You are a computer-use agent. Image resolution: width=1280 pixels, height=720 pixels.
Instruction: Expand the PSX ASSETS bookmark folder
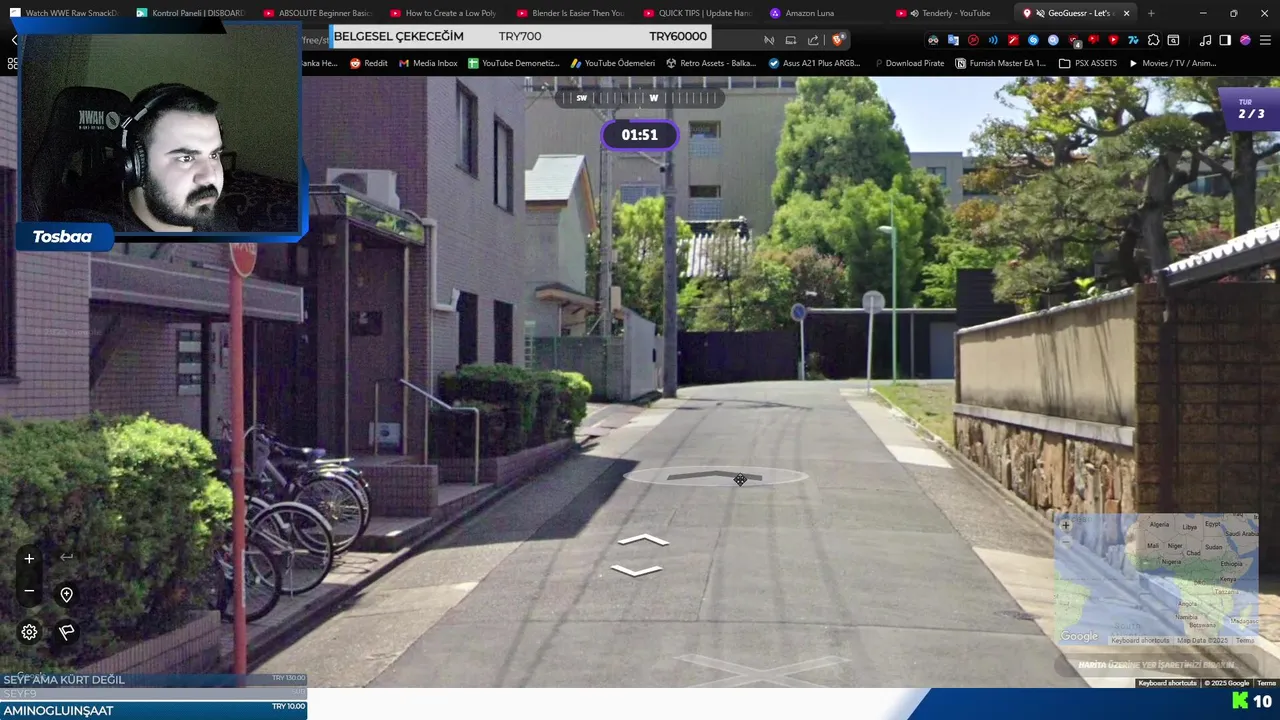1088,63
